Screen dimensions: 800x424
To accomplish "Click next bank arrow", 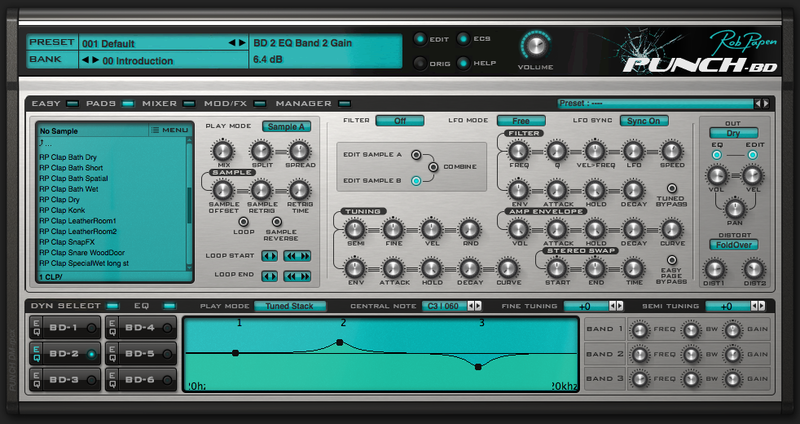I will (95, 60).
